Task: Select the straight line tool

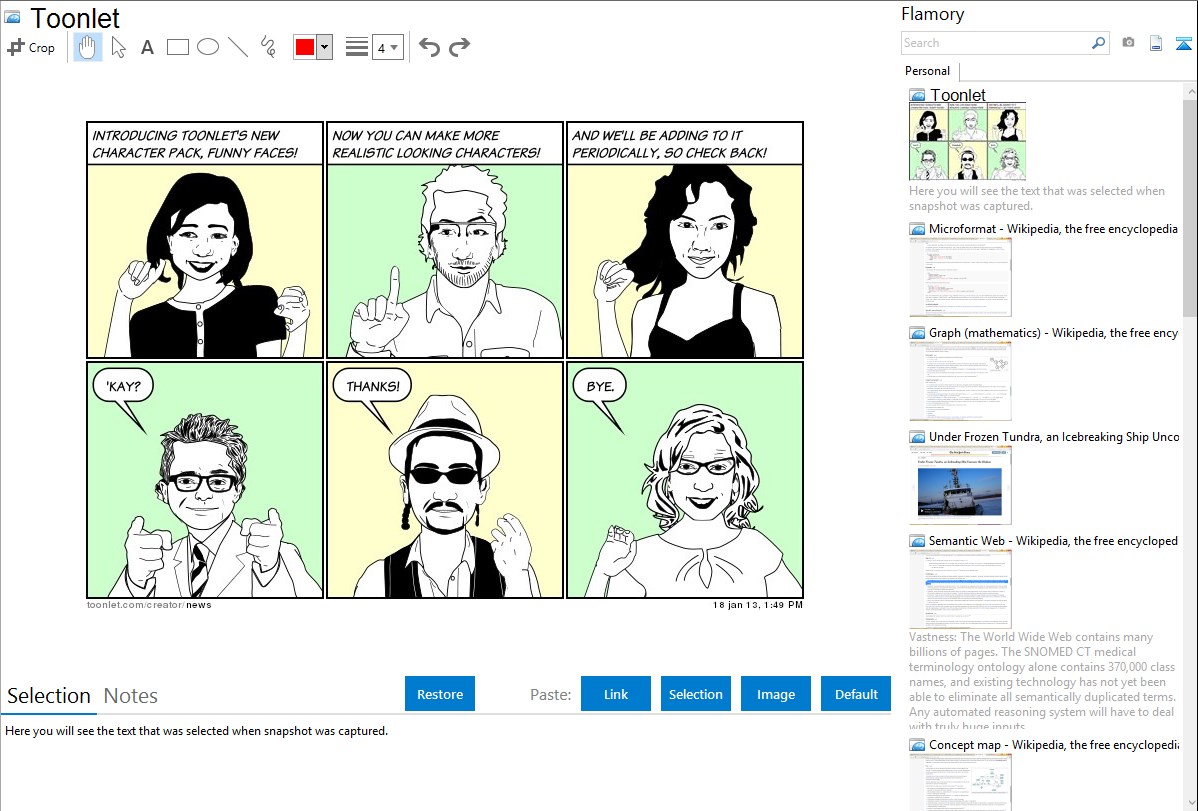Action: point(238,47)
